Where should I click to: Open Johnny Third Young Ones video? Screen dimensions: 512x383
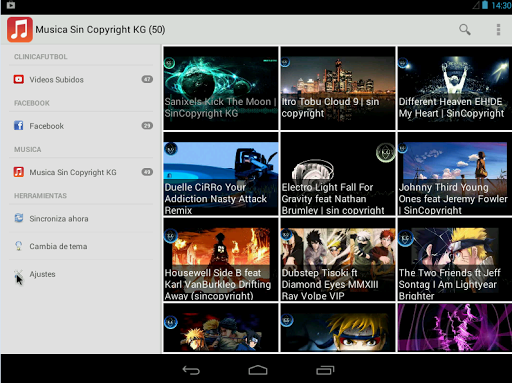pos(455,174)
